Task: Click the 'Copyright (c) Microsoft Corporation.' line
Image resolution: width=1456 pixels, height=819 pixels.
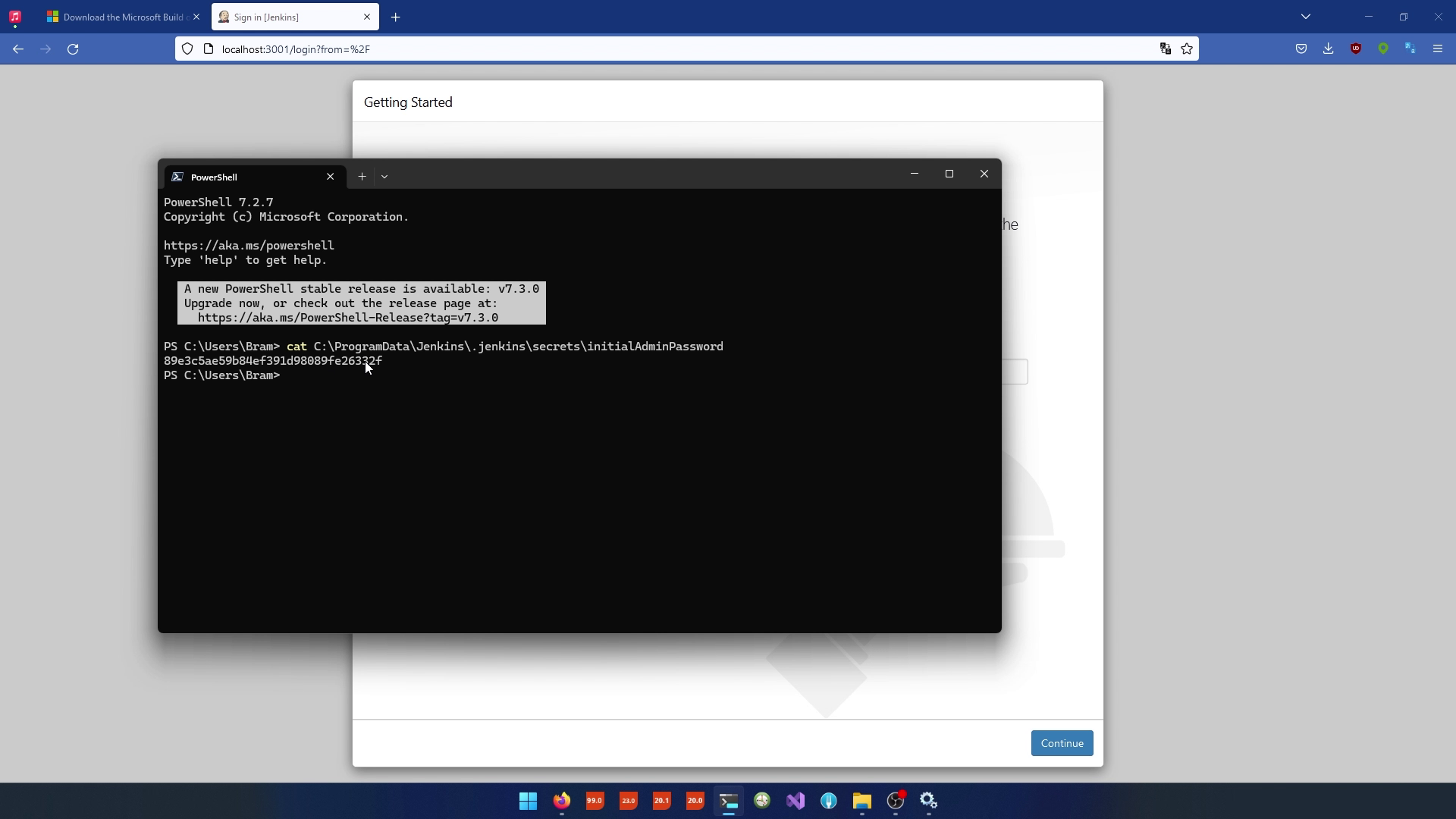Action: point(286,217)
